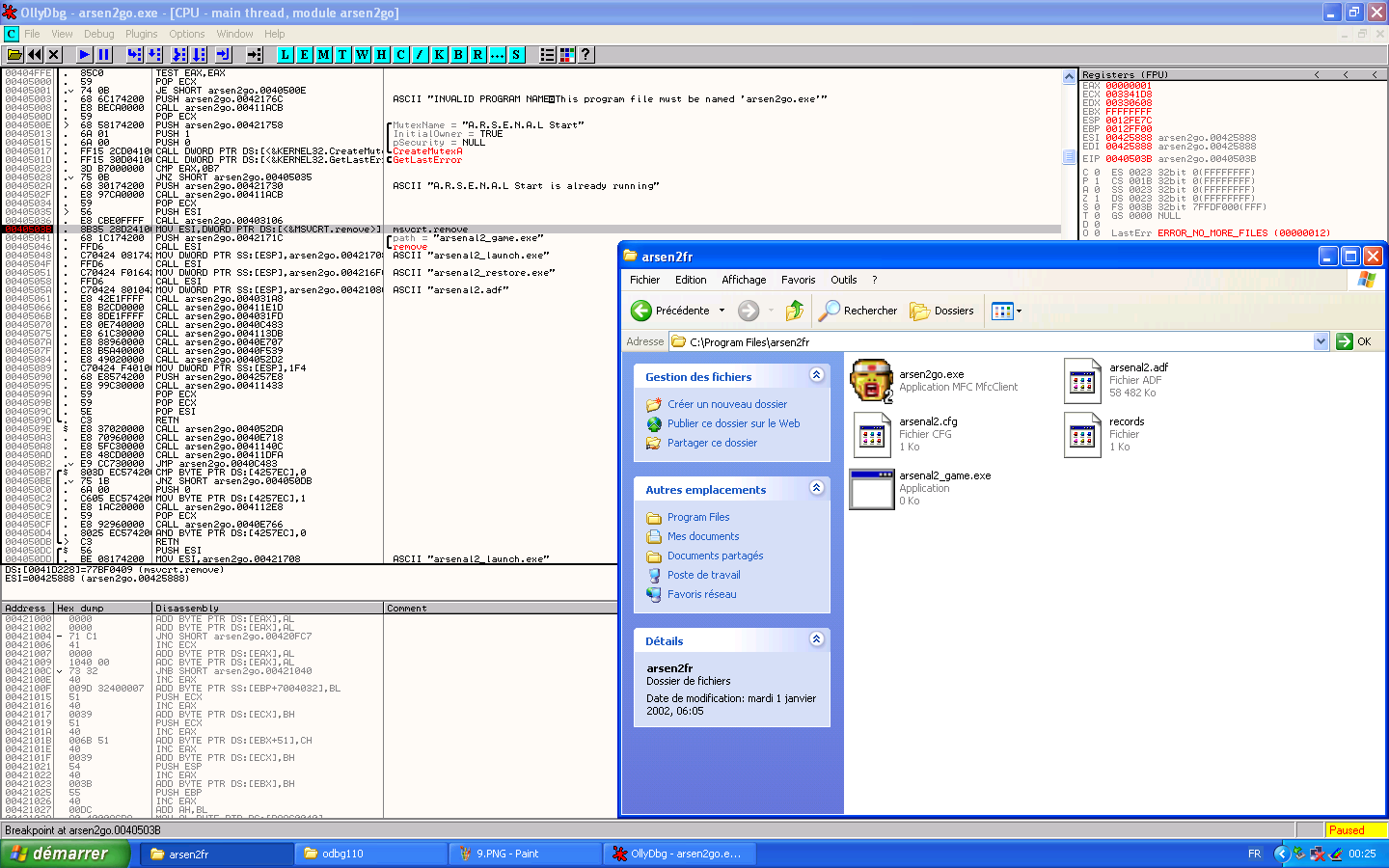
Task: Click the Go to address arrow icon
Action: 255,55
